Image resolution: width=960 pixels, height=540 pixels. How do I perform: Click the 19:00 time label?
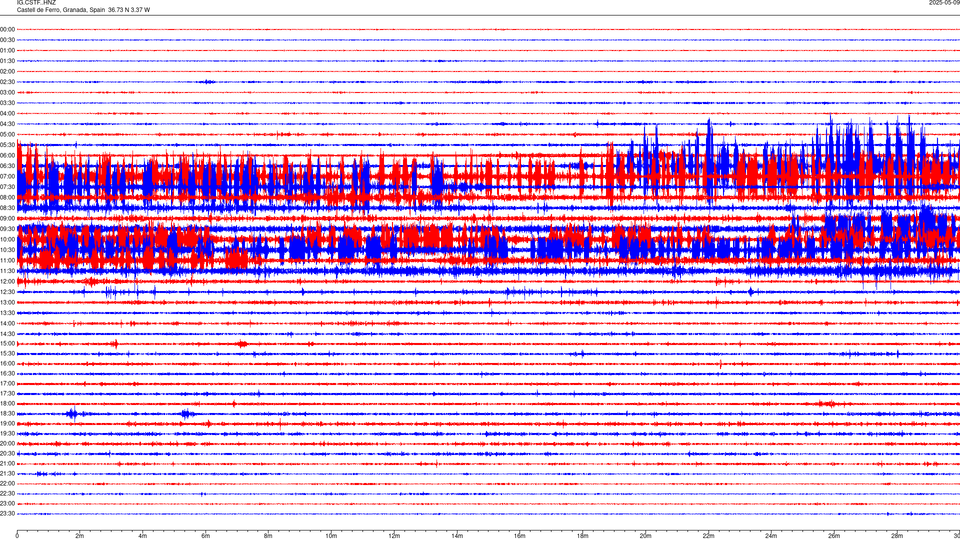[7, 424]
